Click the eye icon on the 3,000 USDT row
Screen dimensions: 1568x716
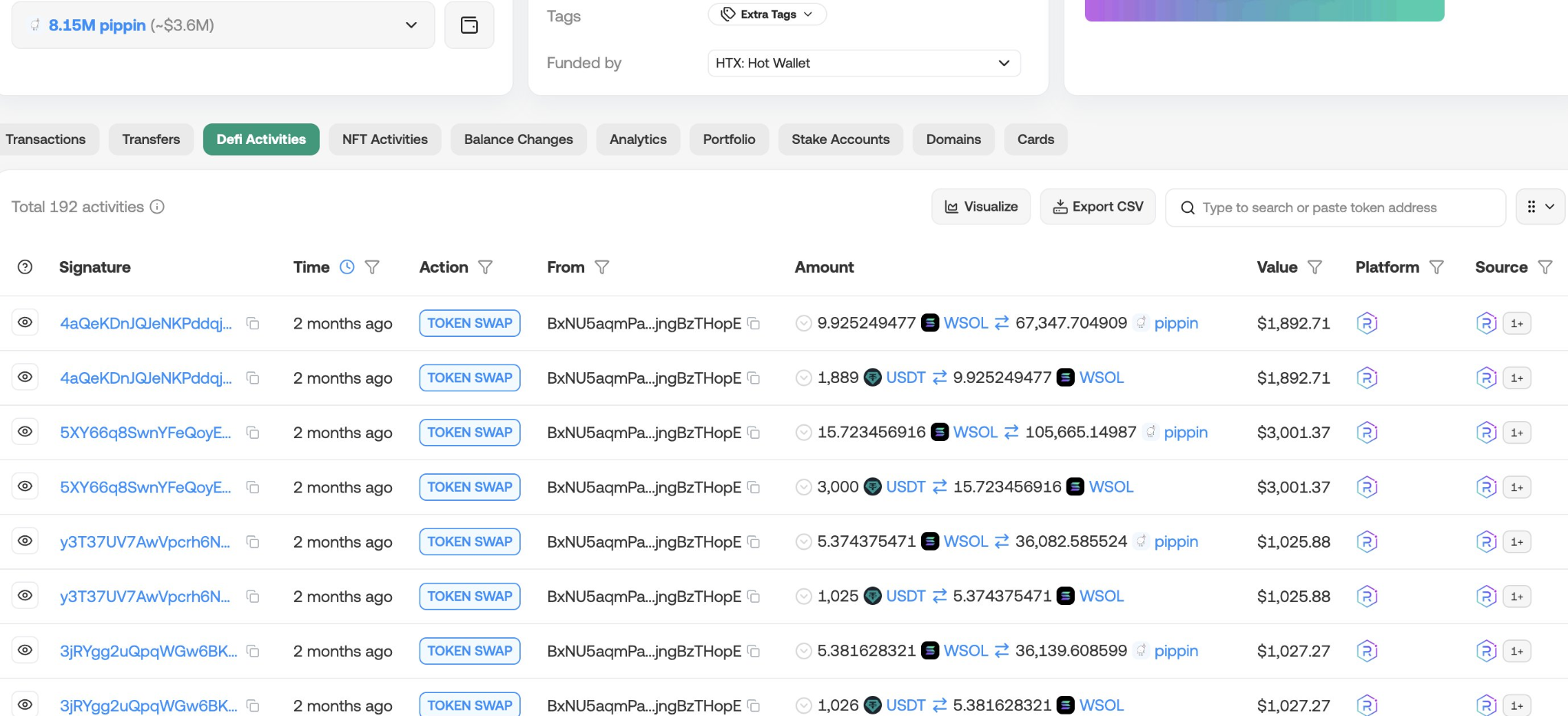(25, 486)
